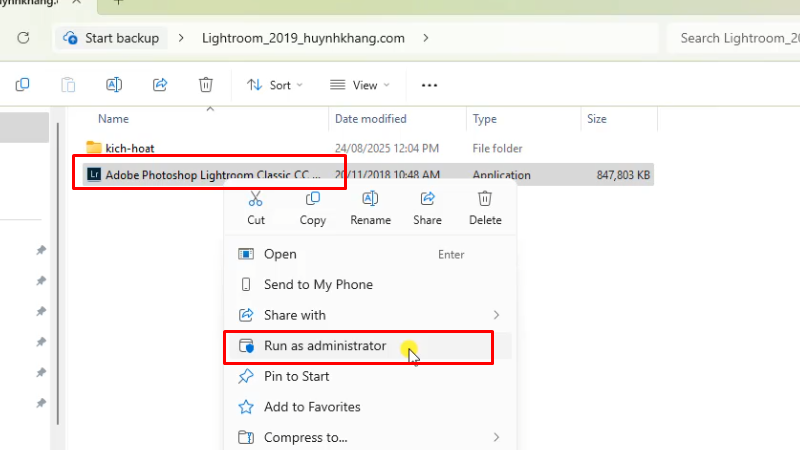Click Rename in the context menu

370,208
